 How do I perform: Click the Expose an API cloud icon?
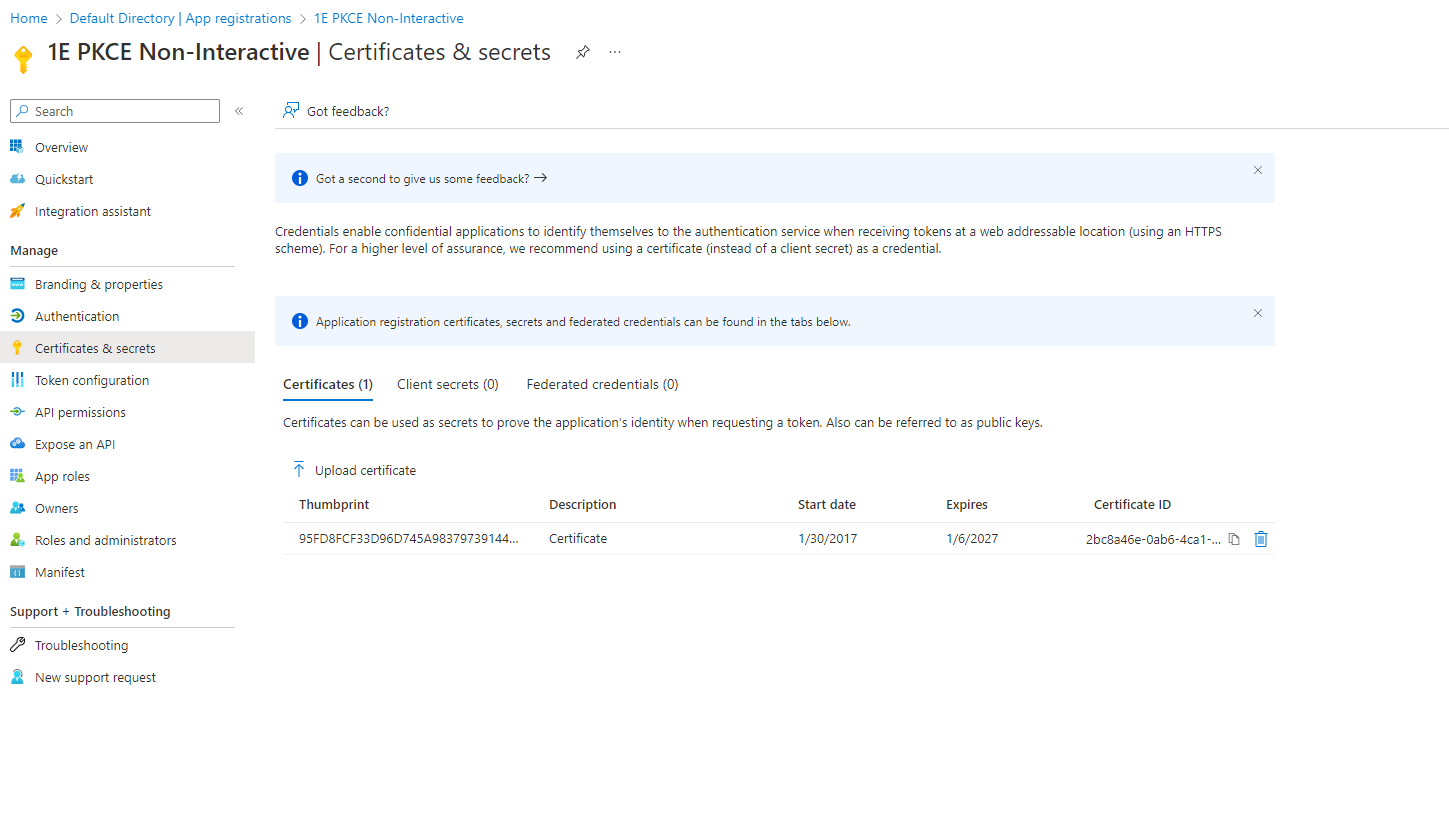[16, 444]
